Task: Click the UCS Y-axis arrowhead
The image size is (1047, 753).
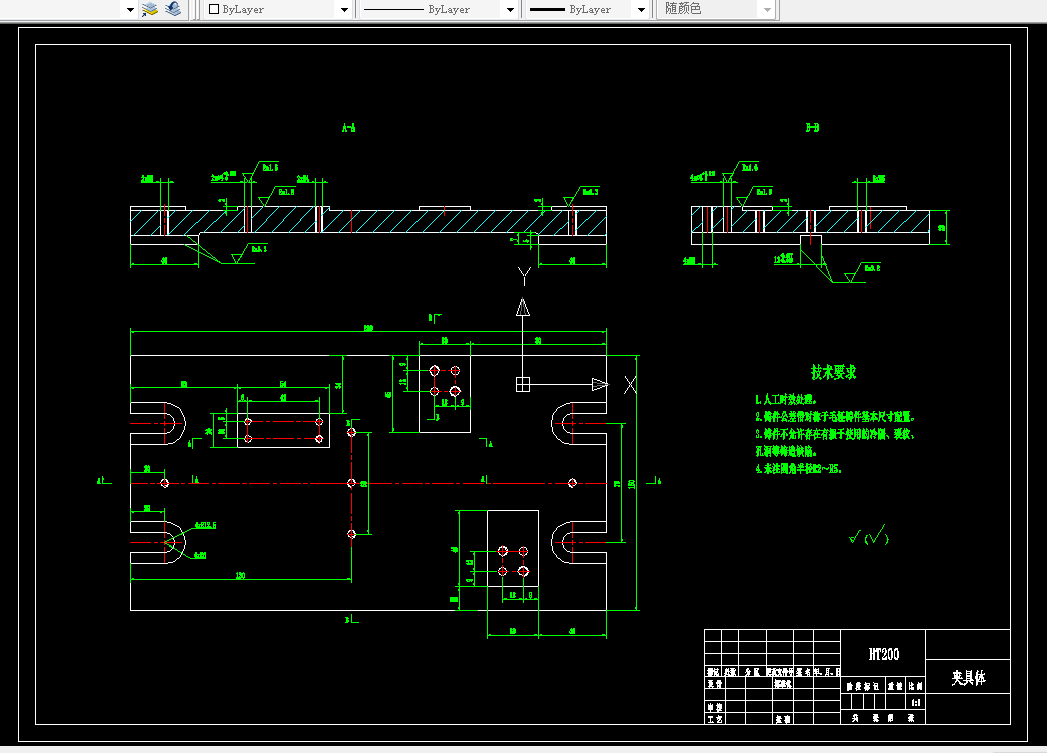Action: point(523,307)
